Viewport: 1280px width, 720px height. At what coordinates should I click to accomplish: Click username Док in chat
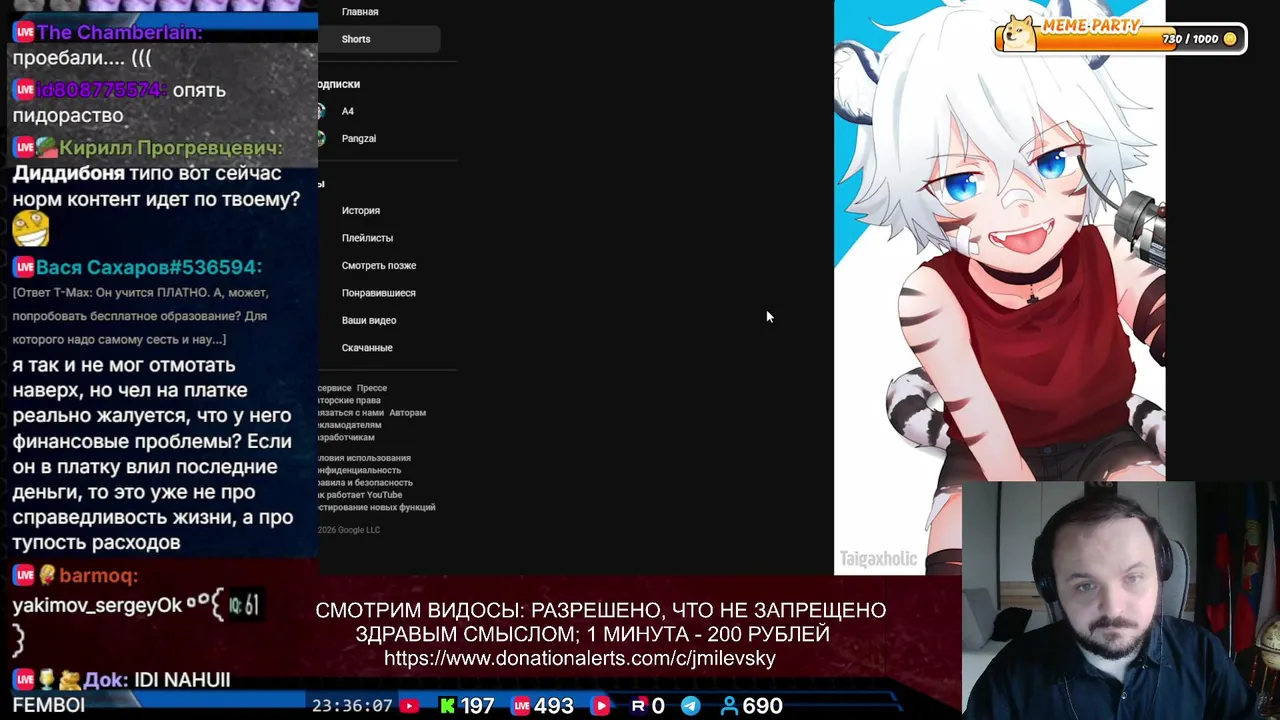(105, 680)
